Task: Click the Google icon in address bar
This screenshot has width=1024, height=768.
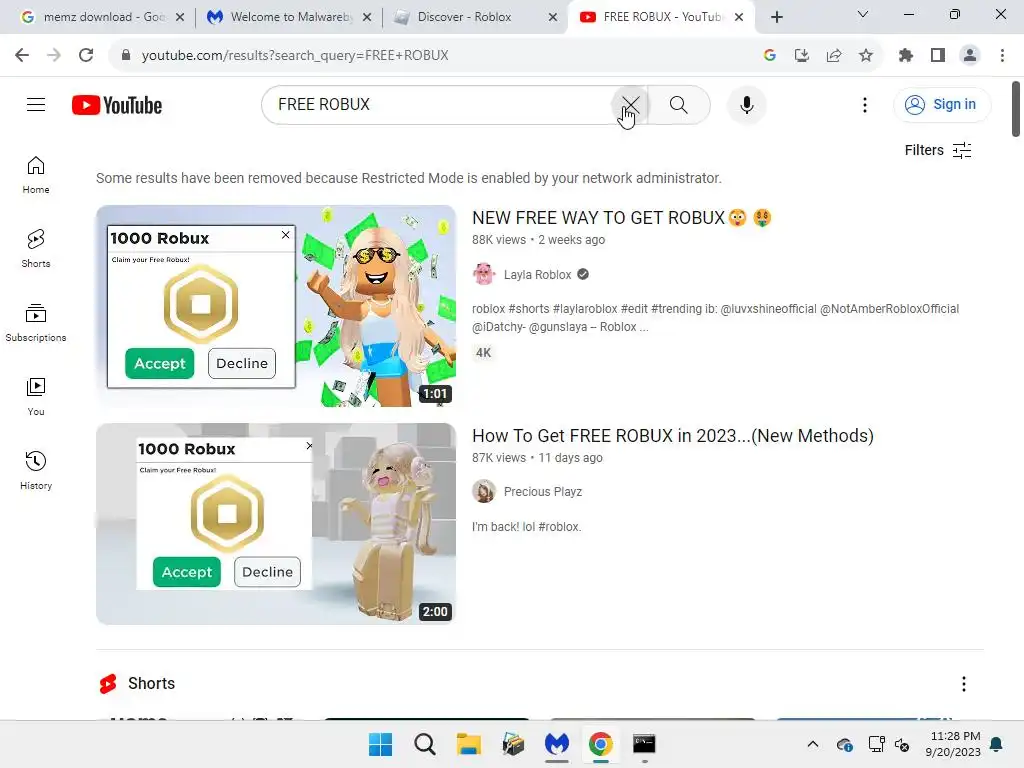Action: pos(770,56)
